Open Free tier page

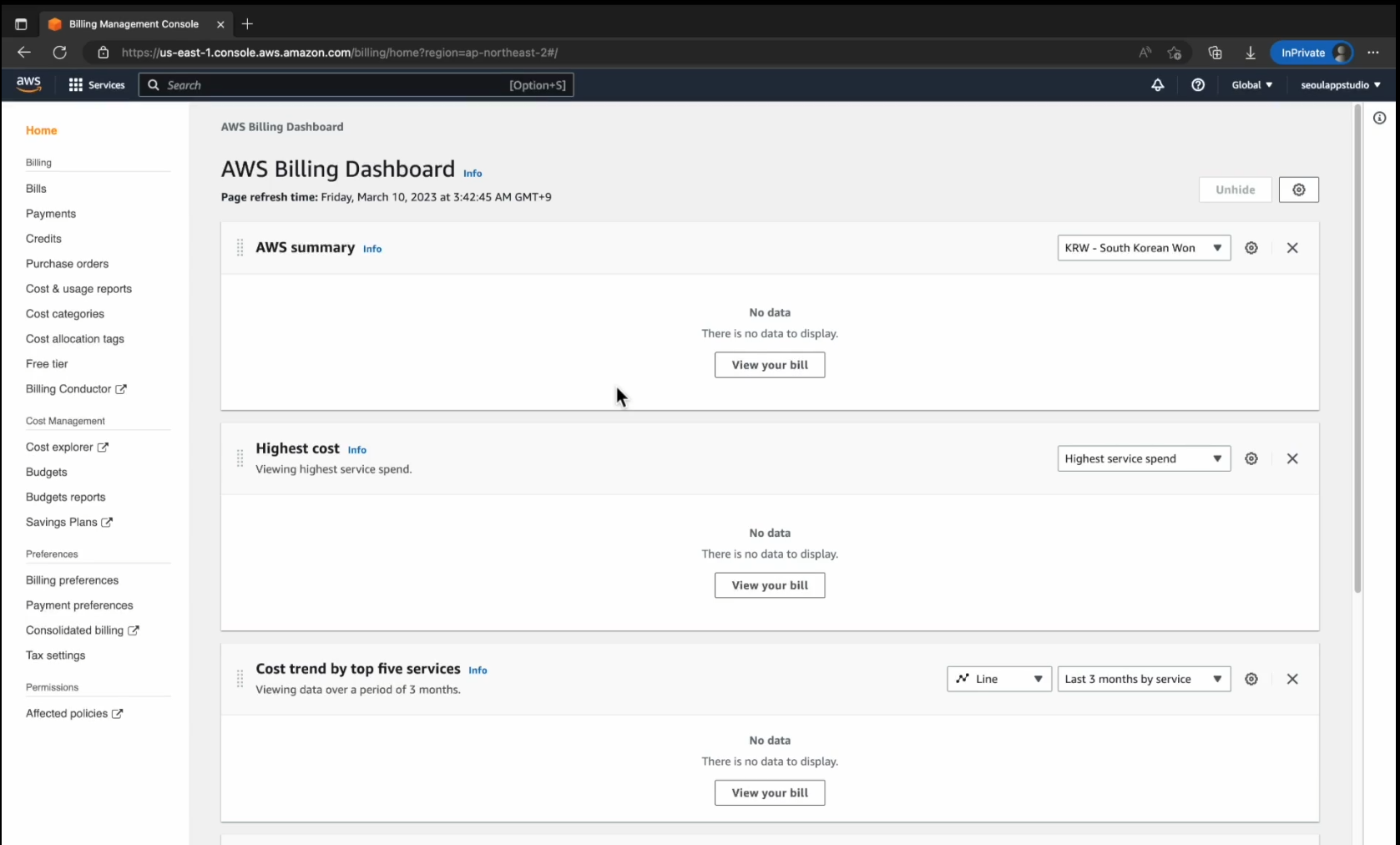pos(47,364)
